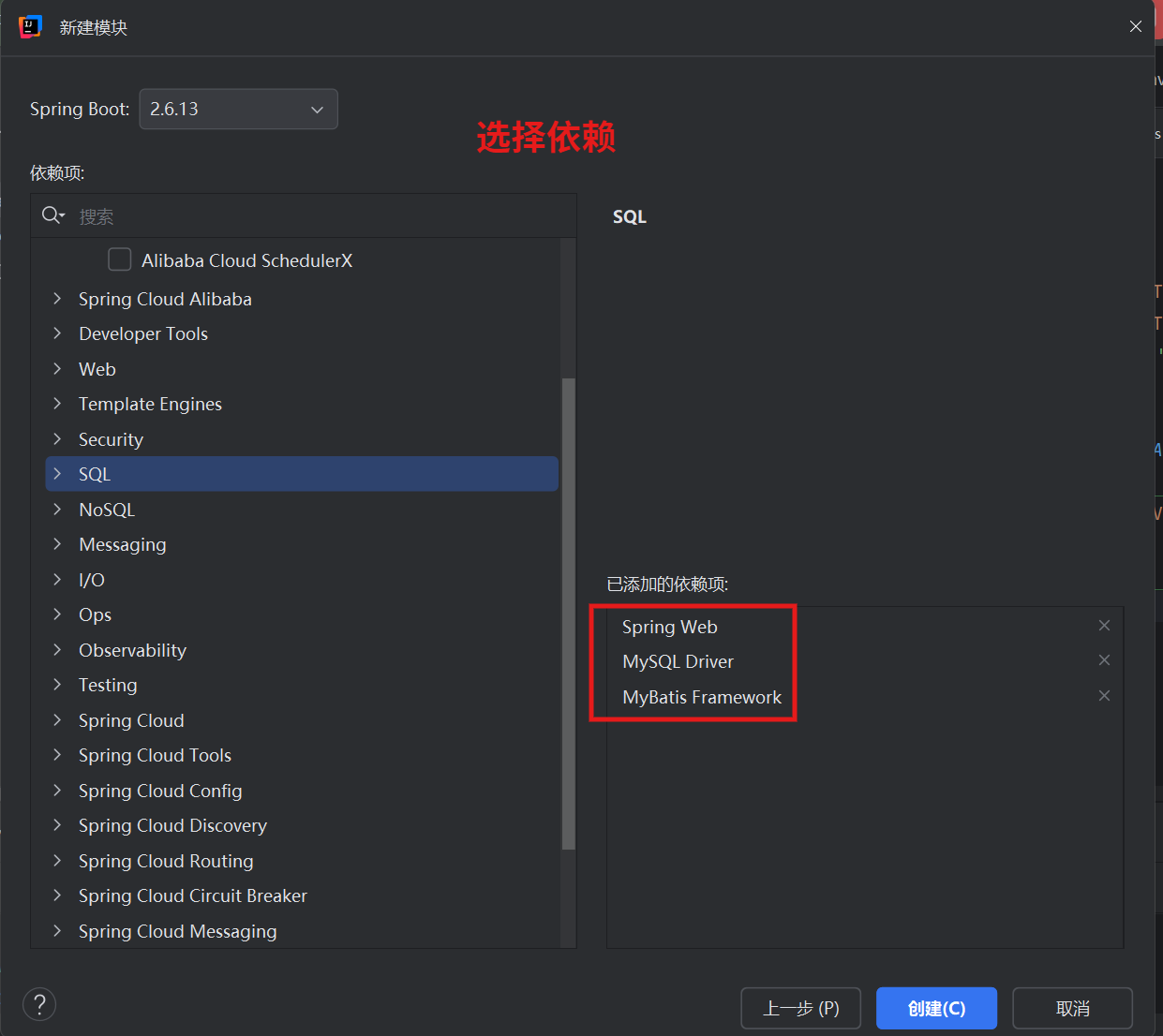The height and width of the screenshot is (1036, 1163).
Task: Expand the SQL category chevron
Action: click(57, 474)
